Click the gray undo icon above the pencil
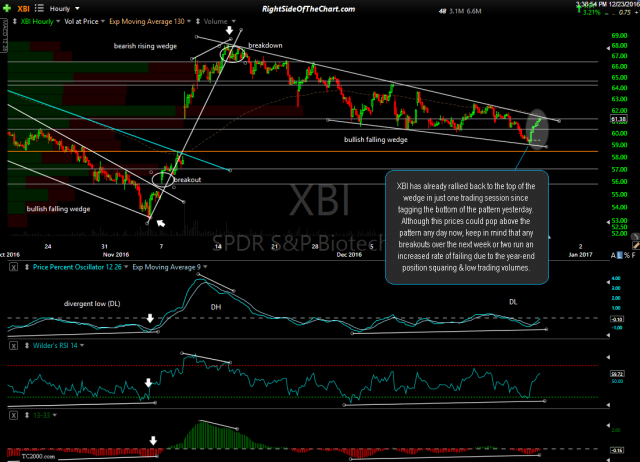This screenshot has height=462, width=640. point(635,236)
